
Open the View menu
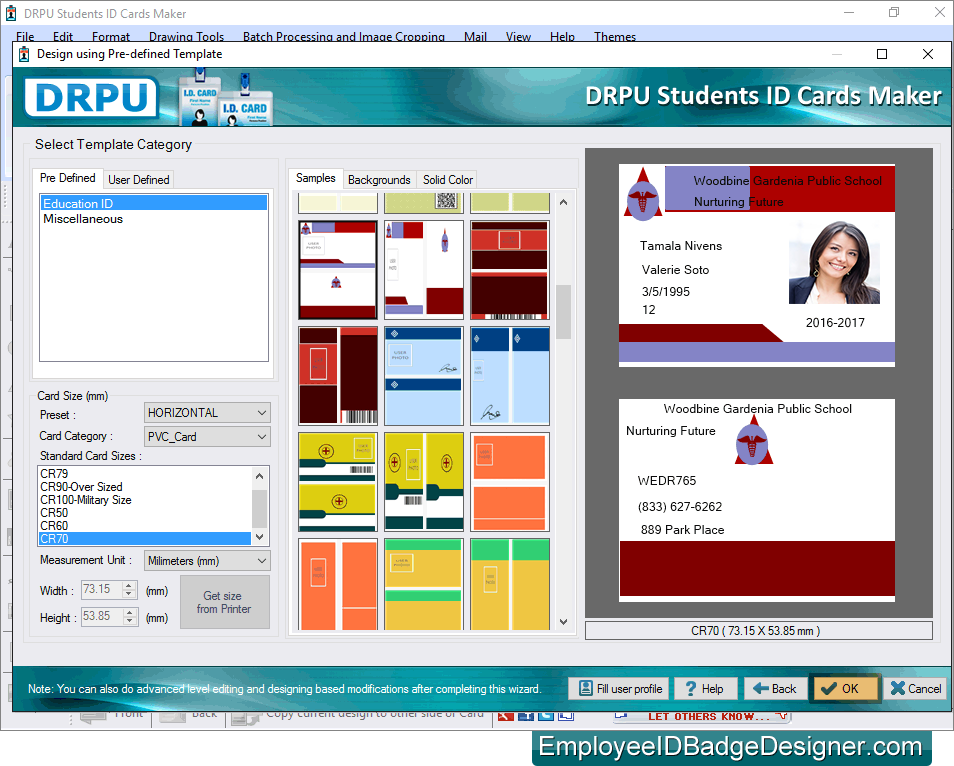[x=518, y=37]
